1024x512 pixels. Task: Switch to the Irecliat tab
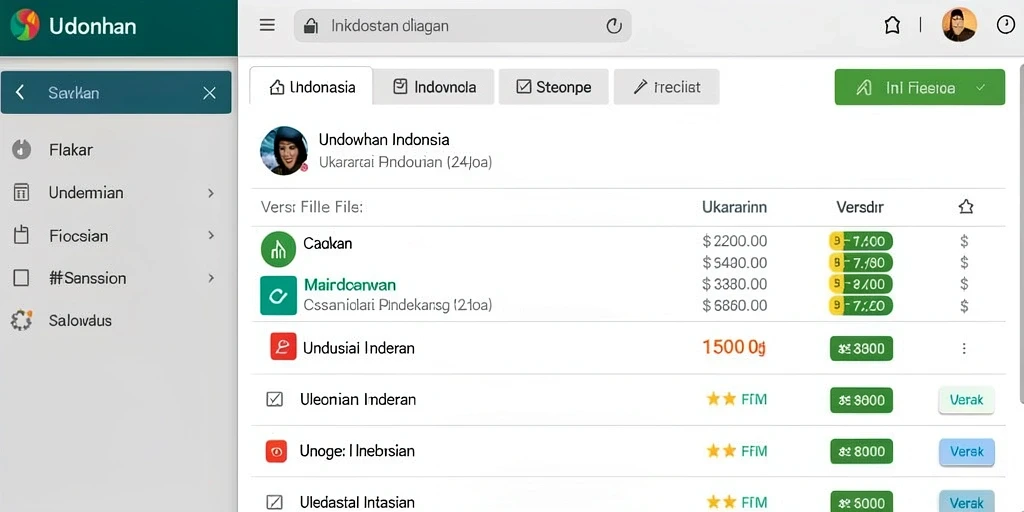[667, 87]
